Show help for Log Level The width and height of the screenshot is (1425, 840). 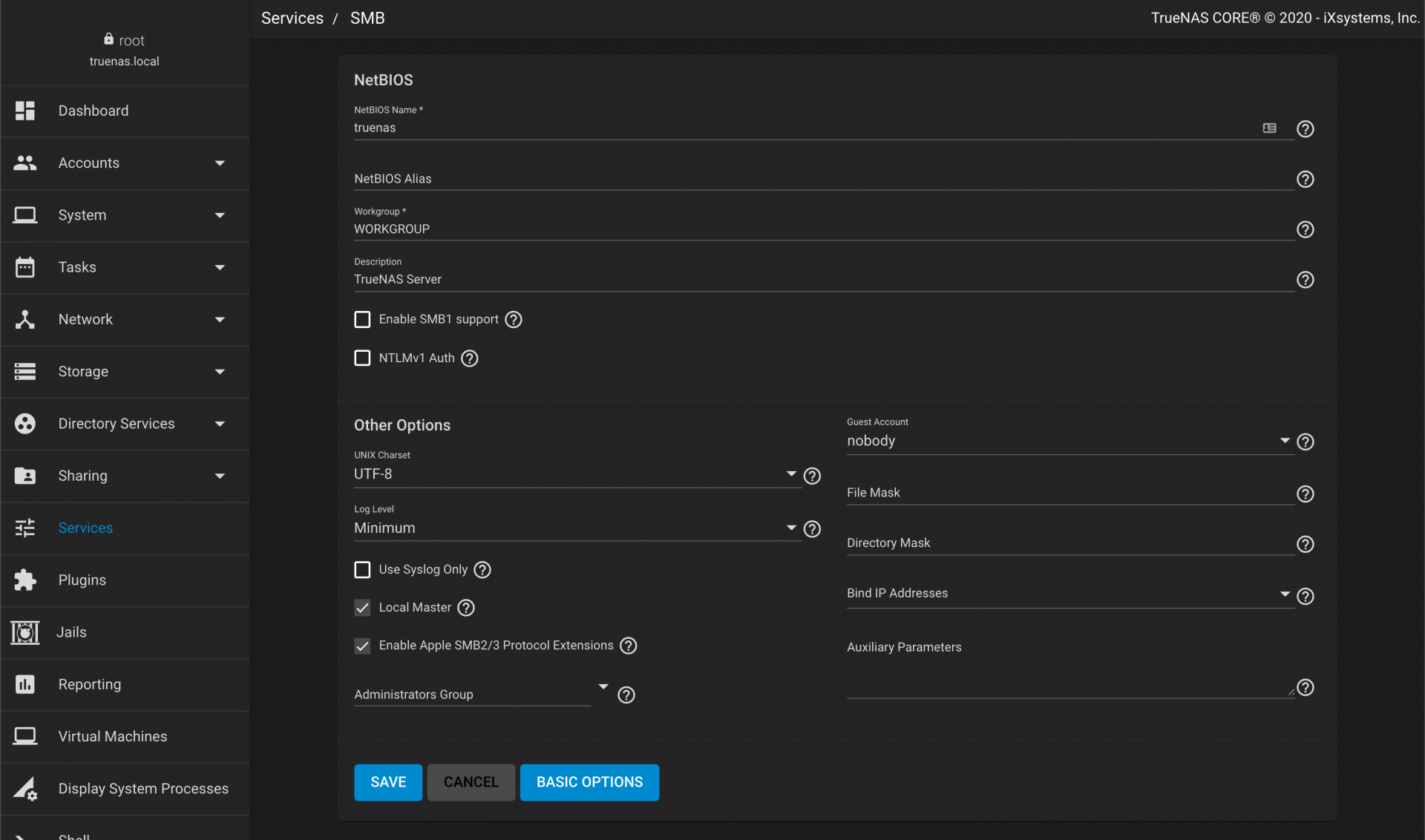point(813,529)
